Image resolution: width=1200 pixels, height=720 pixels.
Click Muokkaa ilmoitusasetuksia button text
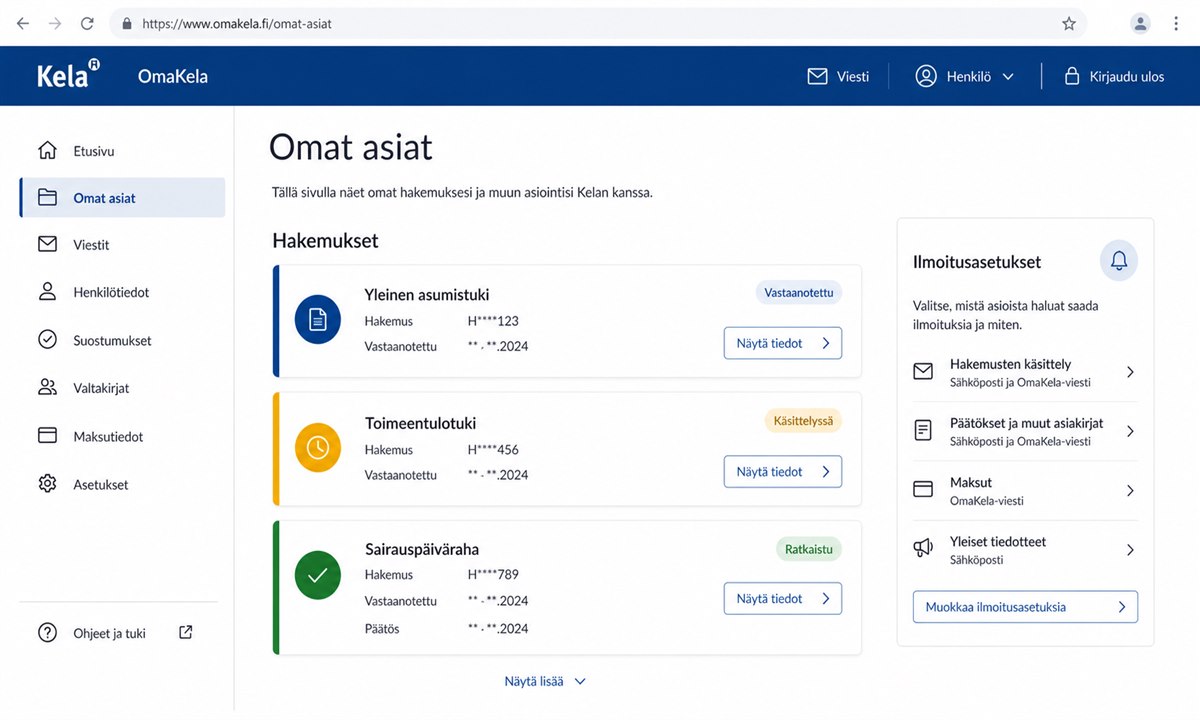point(995,607)
